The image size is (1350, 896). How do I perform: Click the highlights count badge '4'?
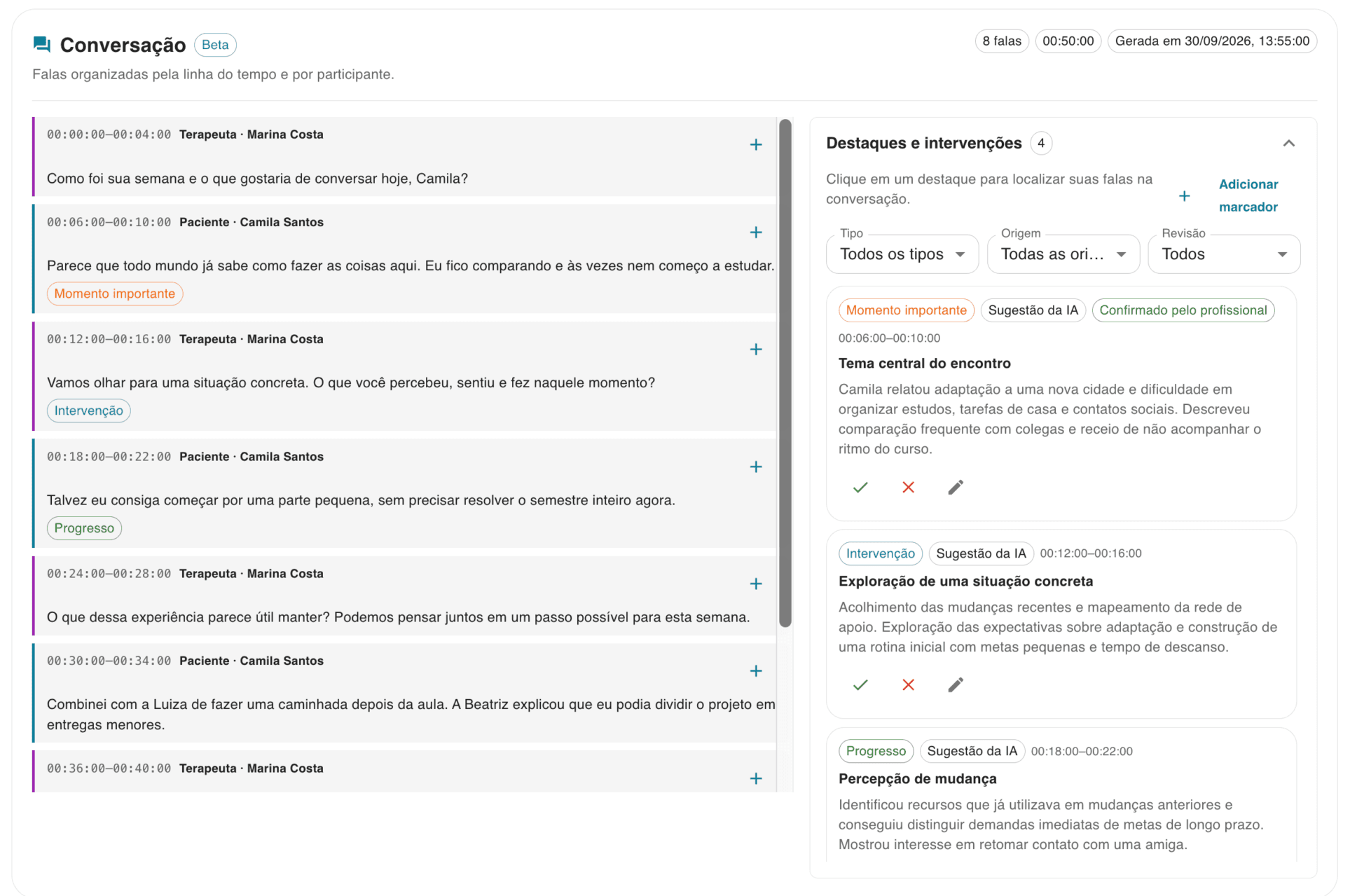pos(1041,144)
